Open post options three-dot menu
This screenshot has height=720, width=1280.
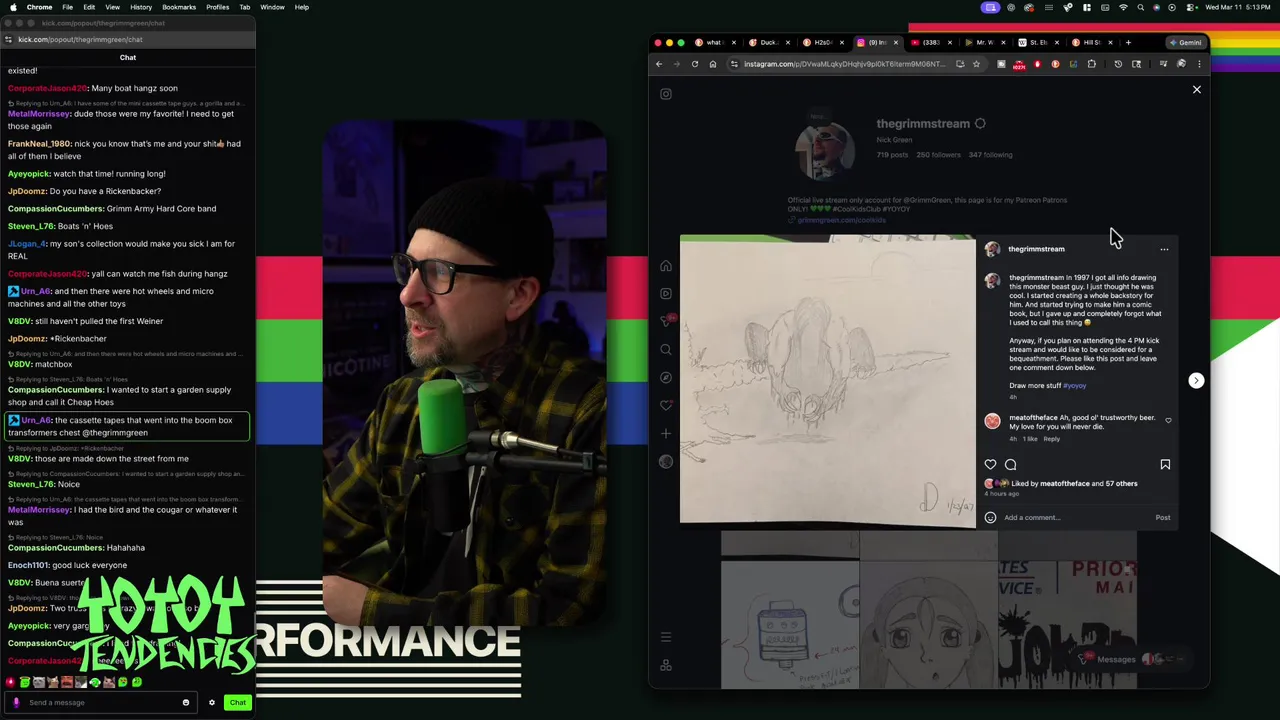(x=1164, y=249)
